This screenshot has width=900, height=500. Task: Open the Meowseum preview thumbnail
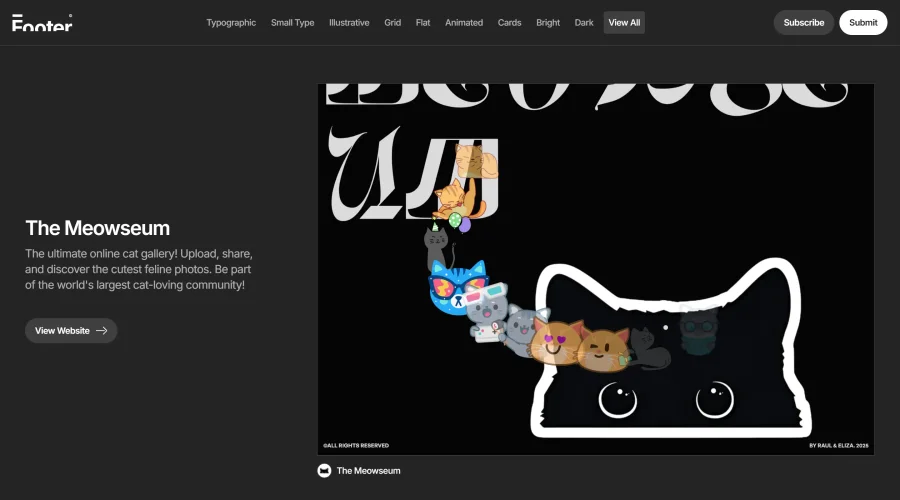pyautogui.click(x=596, y=269)
